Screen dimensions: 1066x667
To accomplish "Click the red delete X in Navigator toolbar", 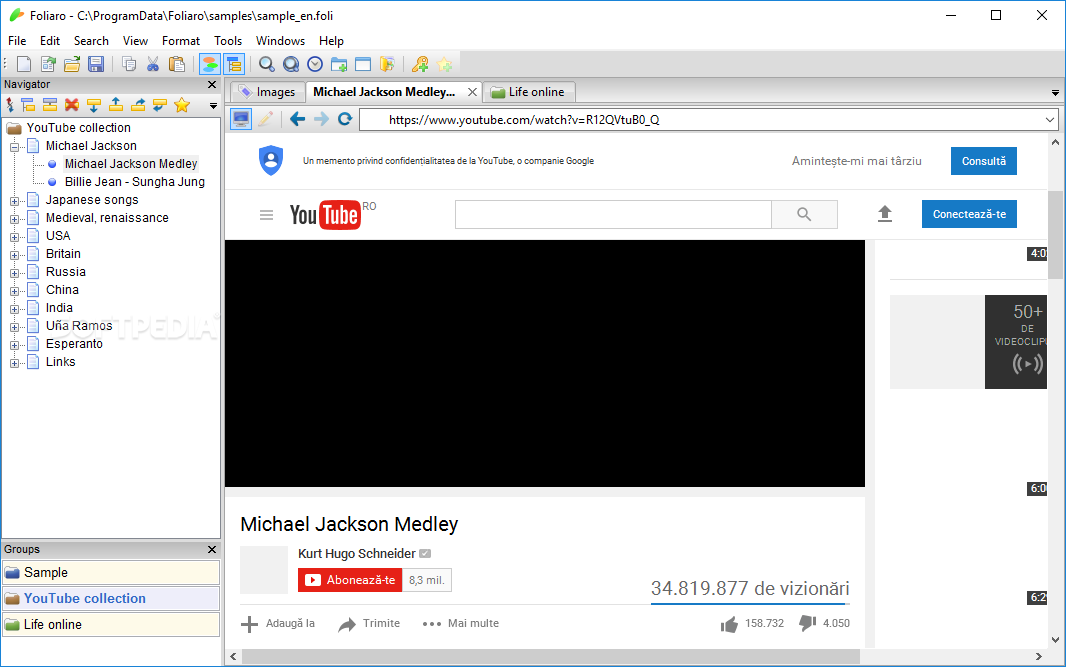I will [x=71, y=105].
